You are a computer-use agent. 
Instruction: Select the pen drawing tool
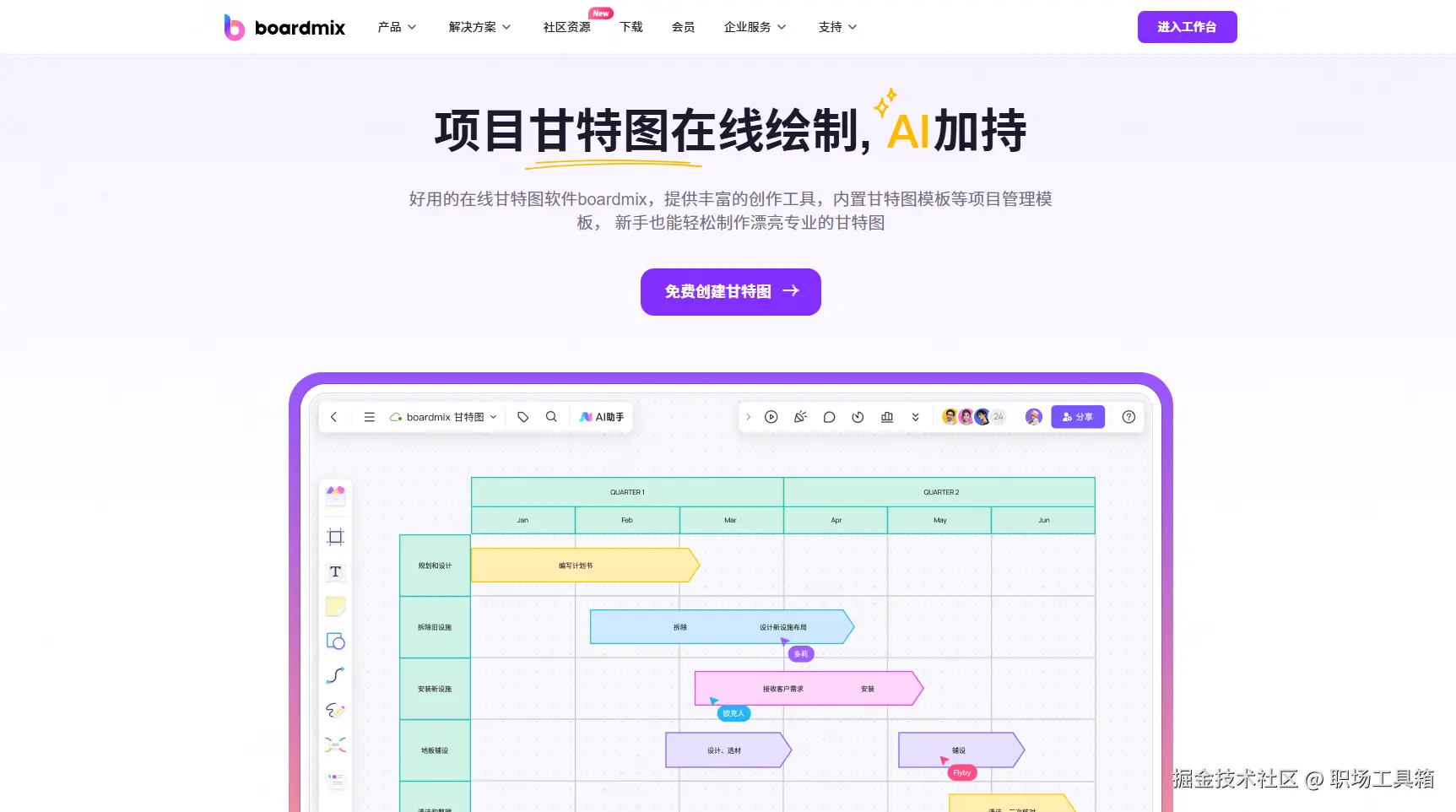[336, 710]
